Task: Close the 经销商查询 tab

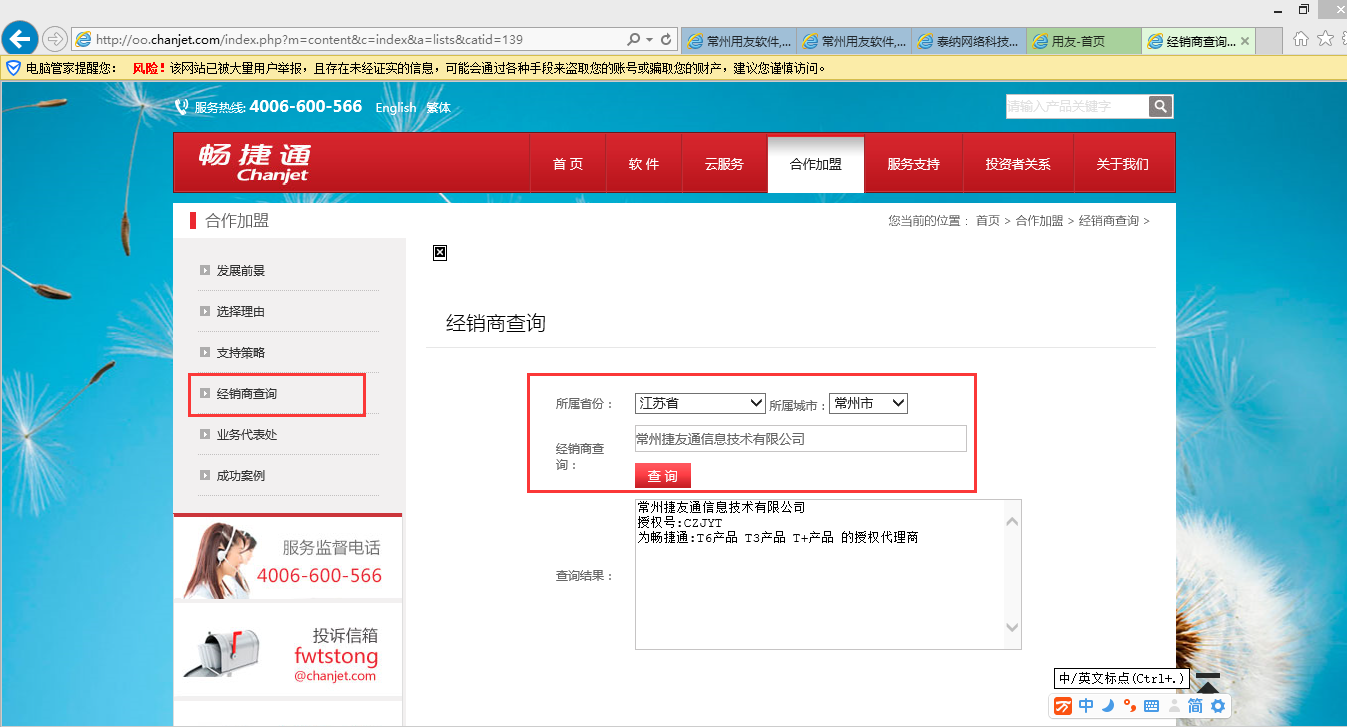Action: 1245,41
